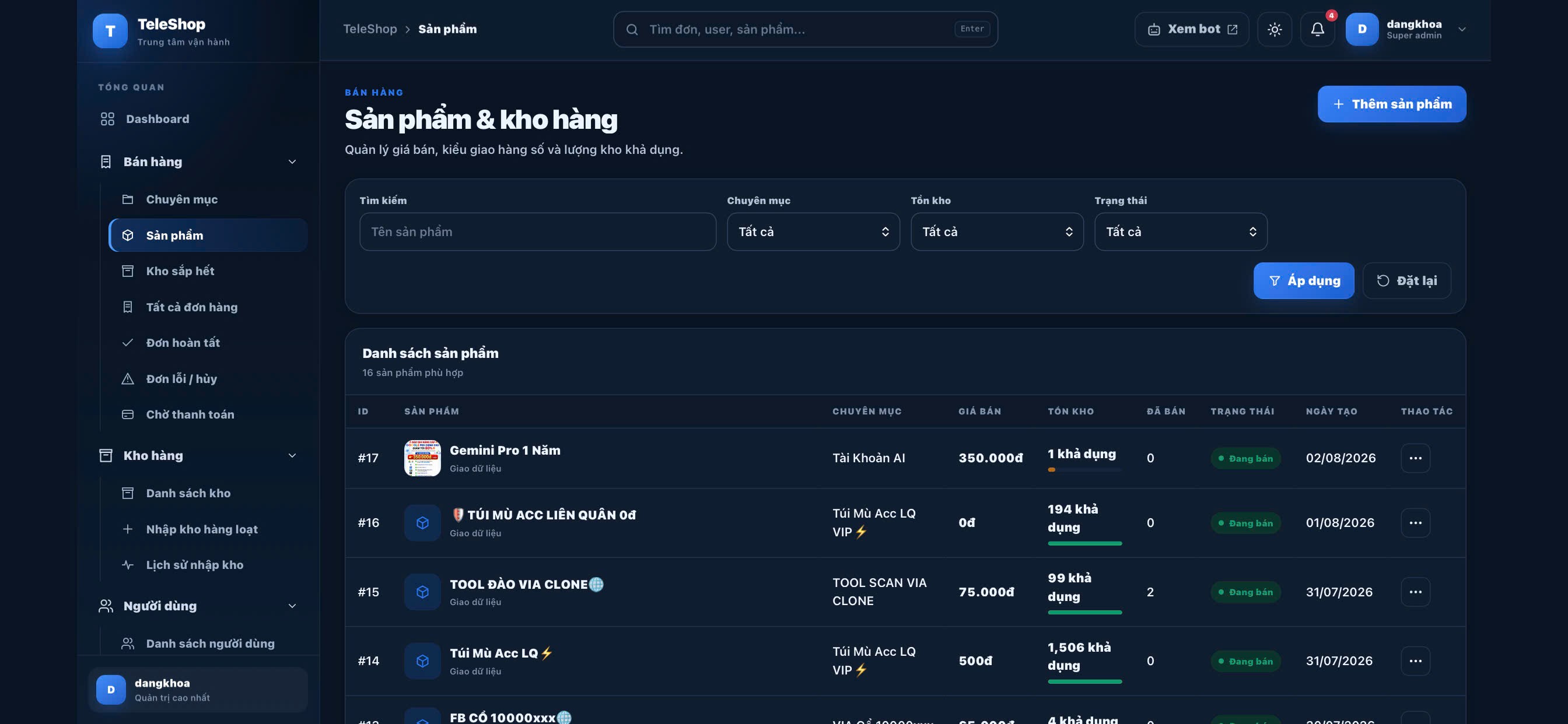Open actions menu for product #16
Viewport: 1568px width, 724px height.
(x=1415, y=523)
